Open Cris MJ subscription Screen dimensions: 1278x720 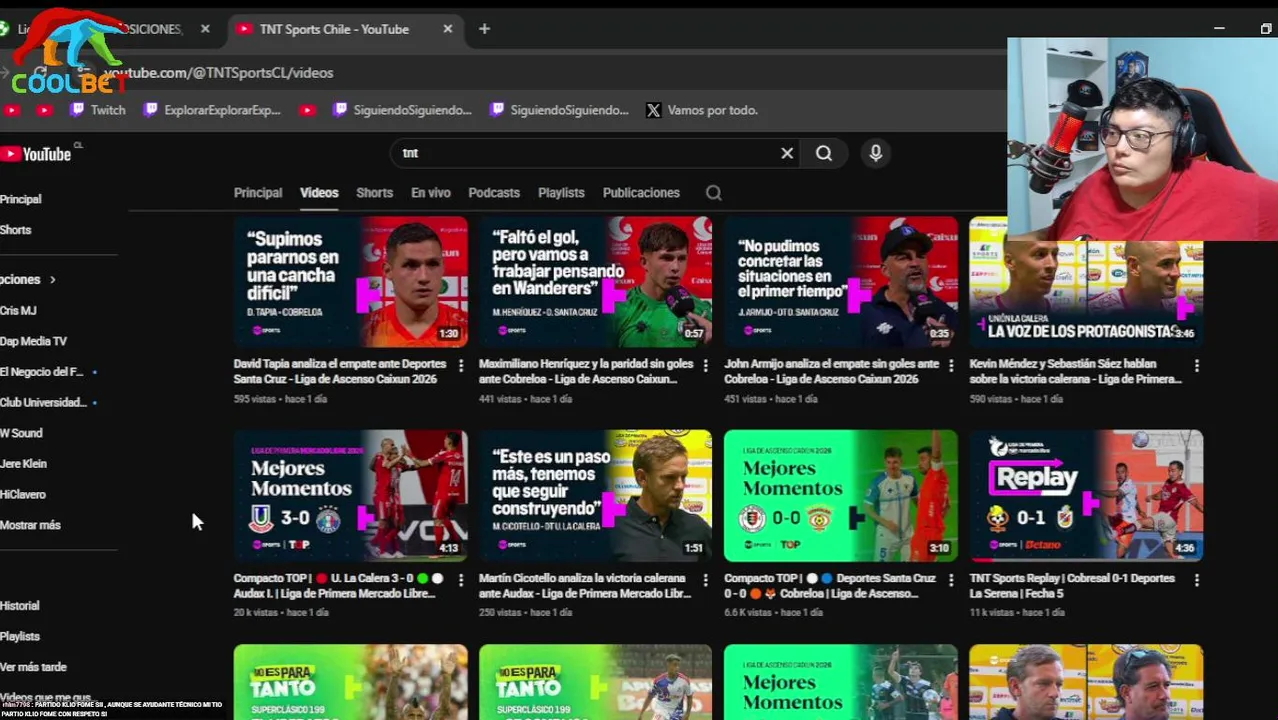point(18,311)
